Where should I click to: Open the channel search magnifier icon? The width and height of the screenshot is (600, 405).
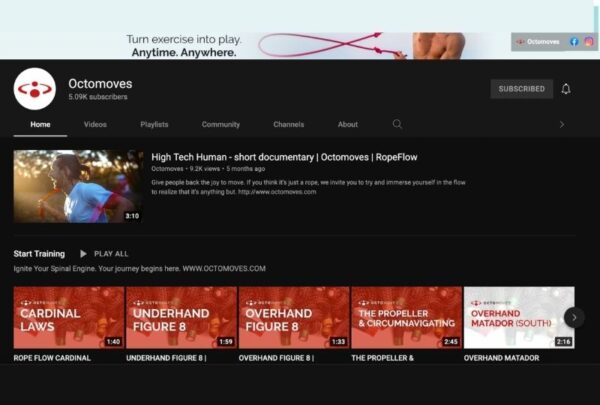(x=397, y=125)
